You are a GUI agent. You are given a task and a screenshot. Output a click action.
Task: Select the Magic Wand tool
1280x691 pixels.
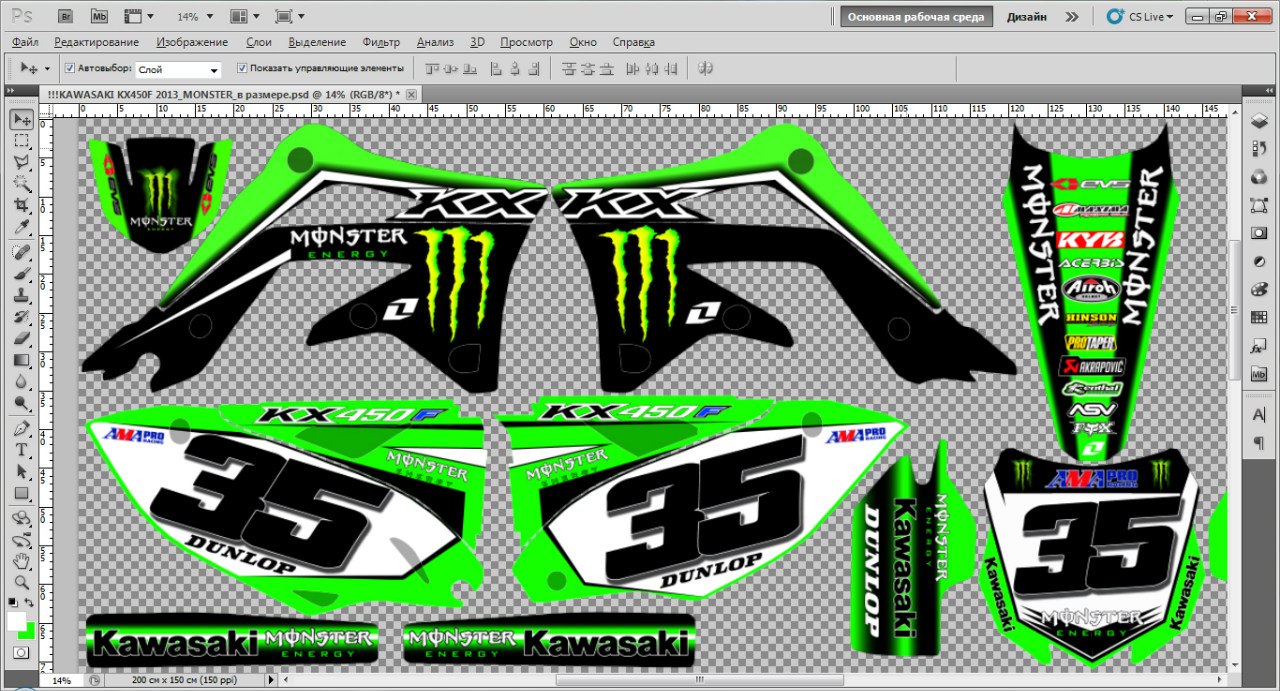(21, 182)
